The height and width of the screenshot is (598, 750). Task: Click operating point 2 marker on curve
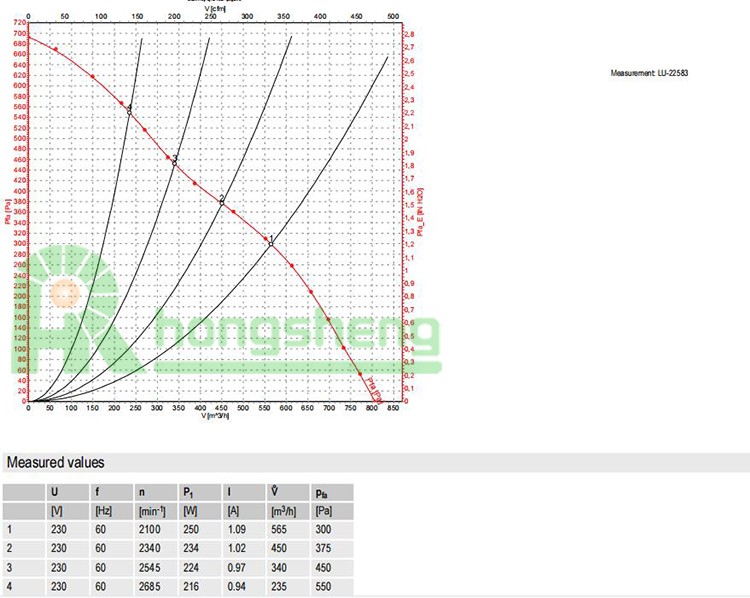click(x=222, y=202)
